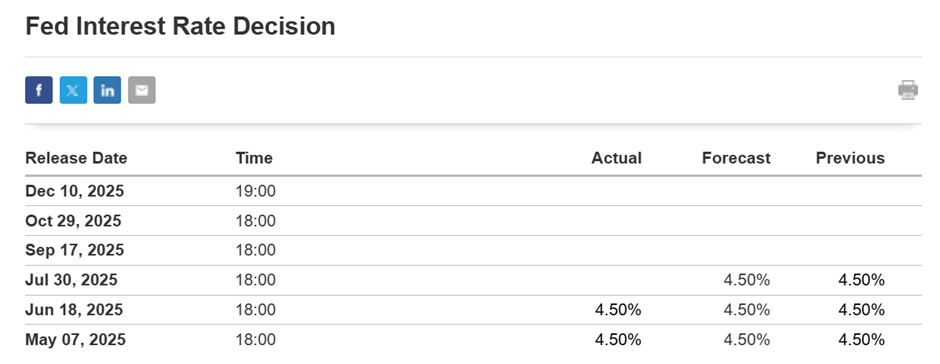The image size is (940, 364).
Task: Share the page on LinkedIn
Action: (x=107, y=90)
